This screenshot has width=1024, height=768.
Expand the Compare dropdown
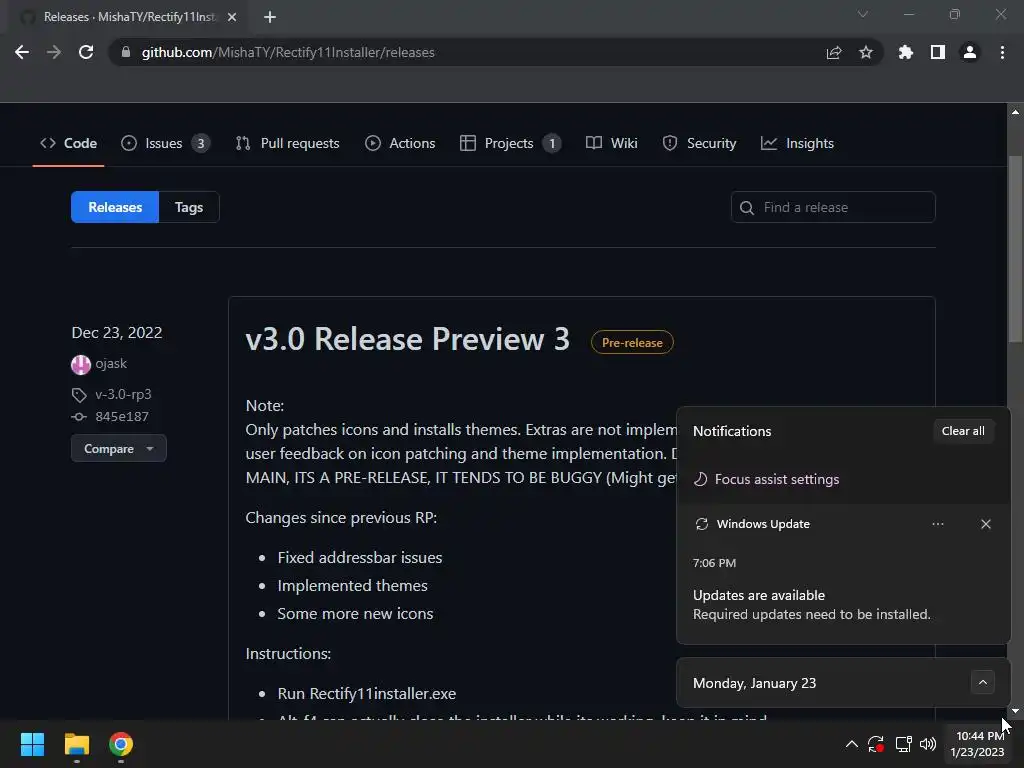[x=119, y=449]
